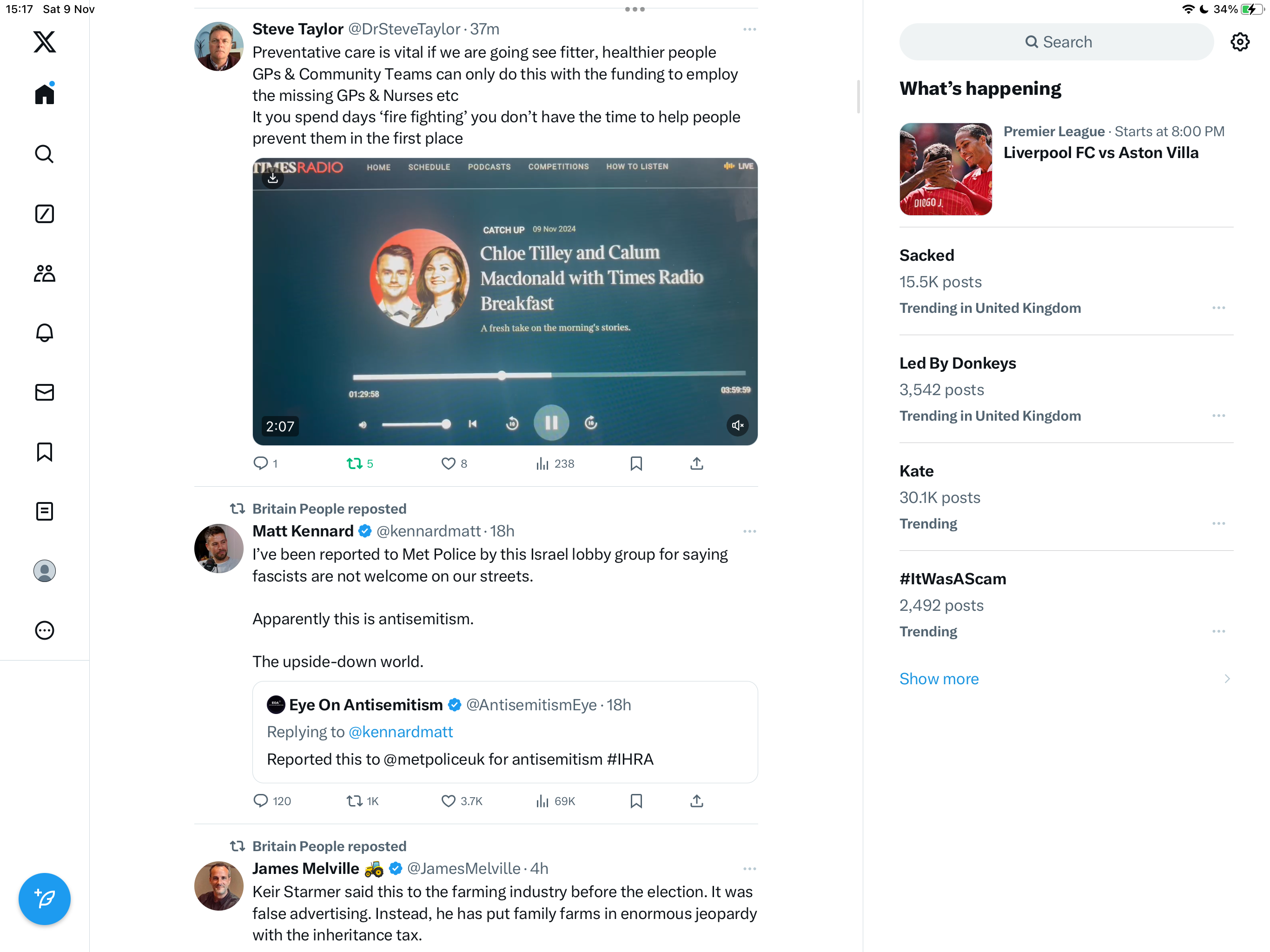The image size is (1270, 952).
Task: Click the Search input field
Action: coord(1057,42)
